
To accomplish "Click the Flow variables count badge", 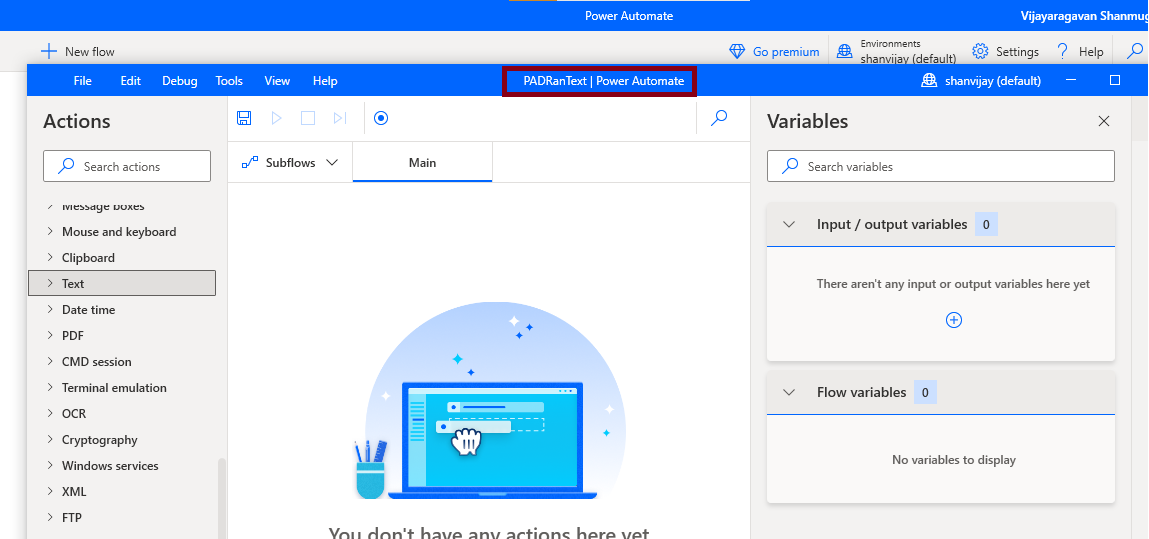I will click(x=926, y=393).
